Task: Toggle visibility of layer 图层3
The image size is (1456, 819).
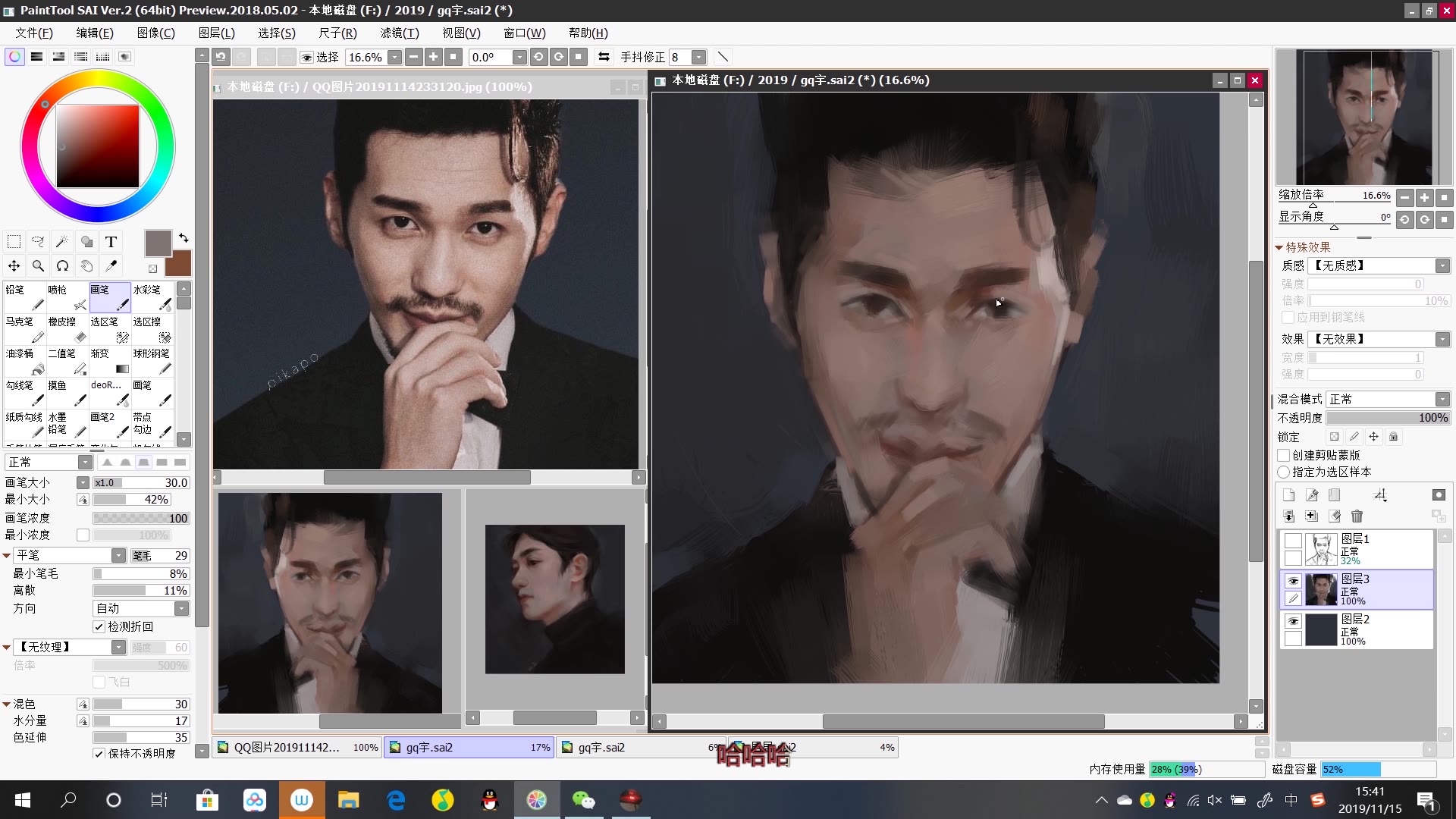Action: [x=1293, y=581]
